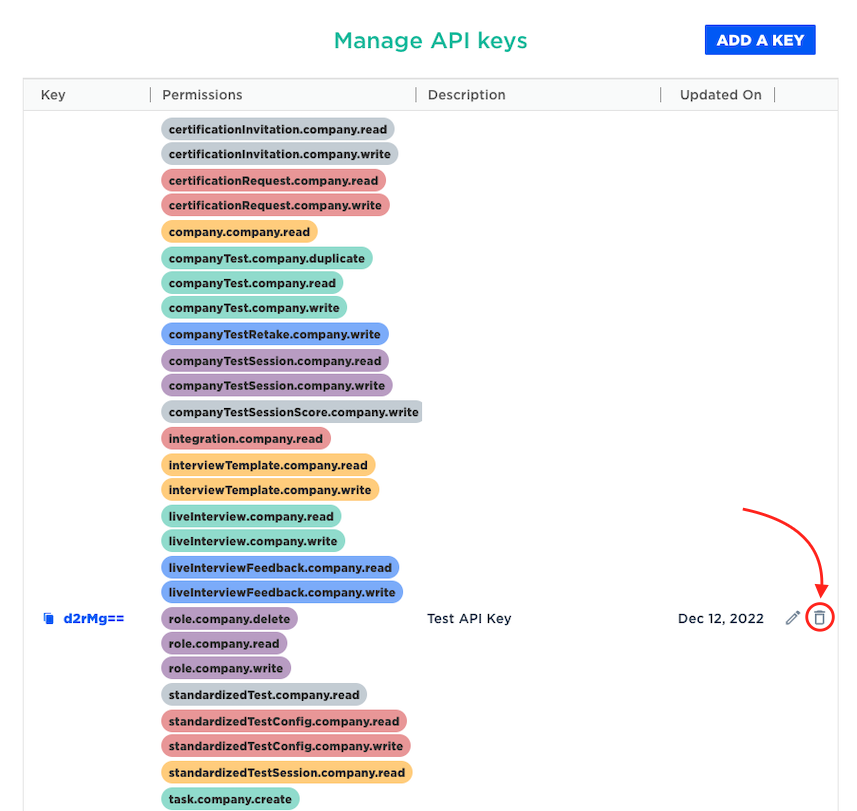857x811 pixels.
Task: Open the d2rMg== key link
Action: (x=94, y=619)
